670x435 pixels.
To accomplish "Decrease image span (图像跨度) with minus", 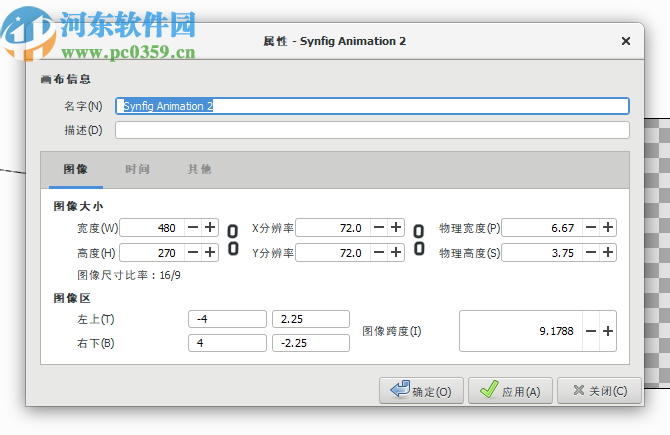I will pos(591,331).
